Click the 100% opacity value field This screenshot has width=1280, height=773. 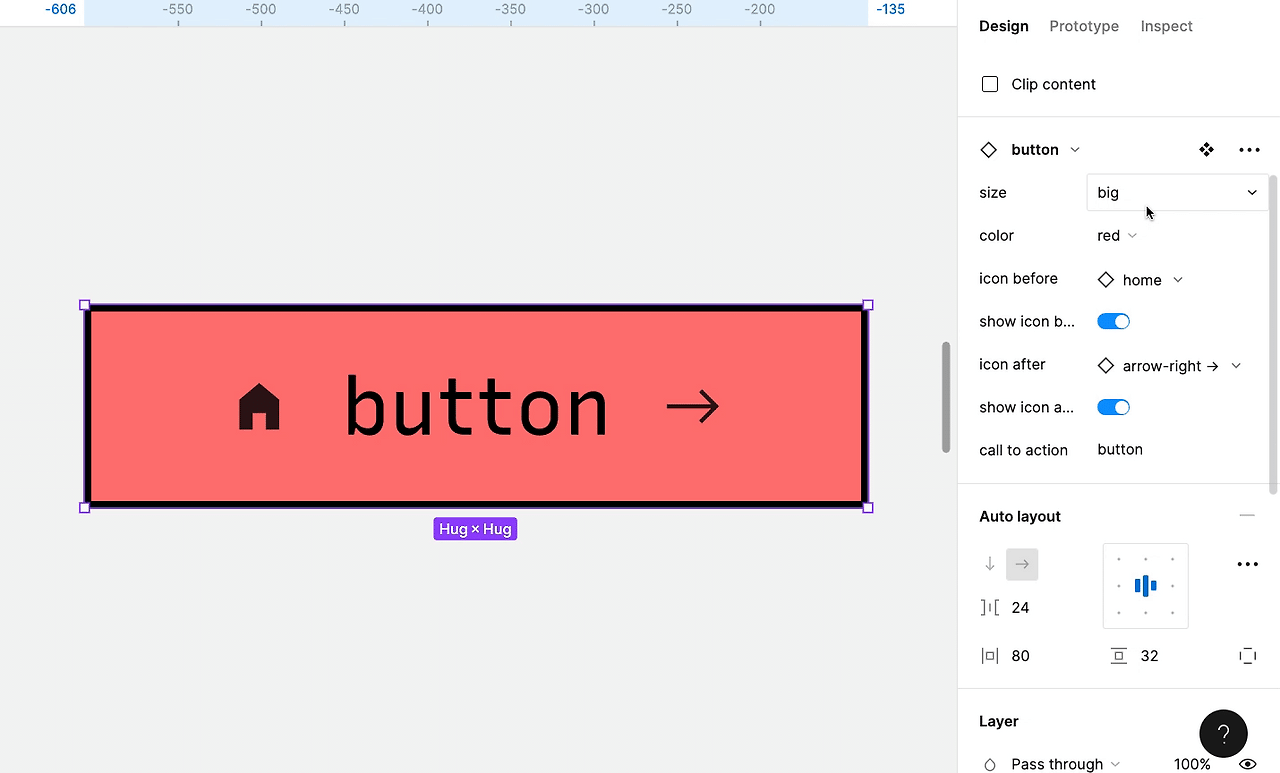(x=1192, y=763)
